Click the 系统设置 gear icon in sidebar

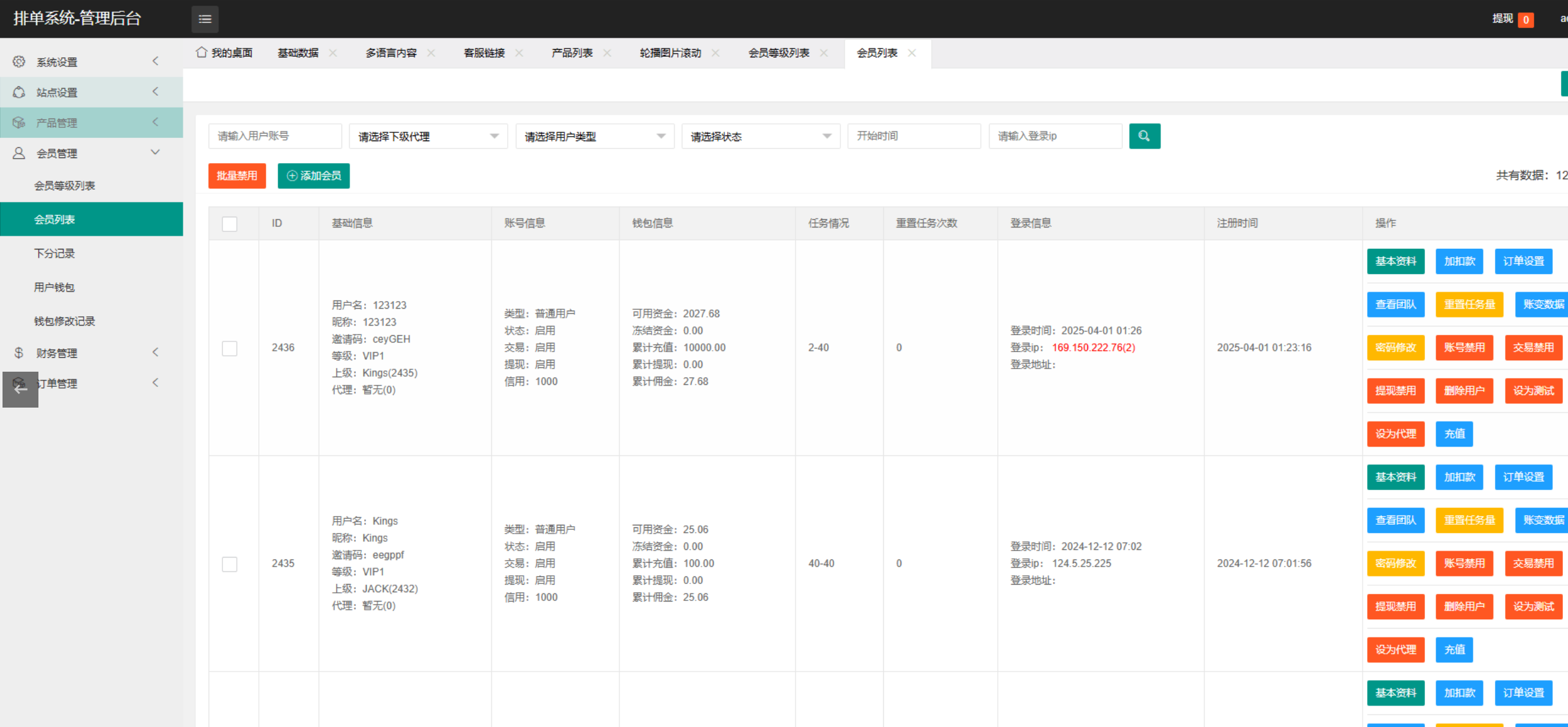coord(19,62)
